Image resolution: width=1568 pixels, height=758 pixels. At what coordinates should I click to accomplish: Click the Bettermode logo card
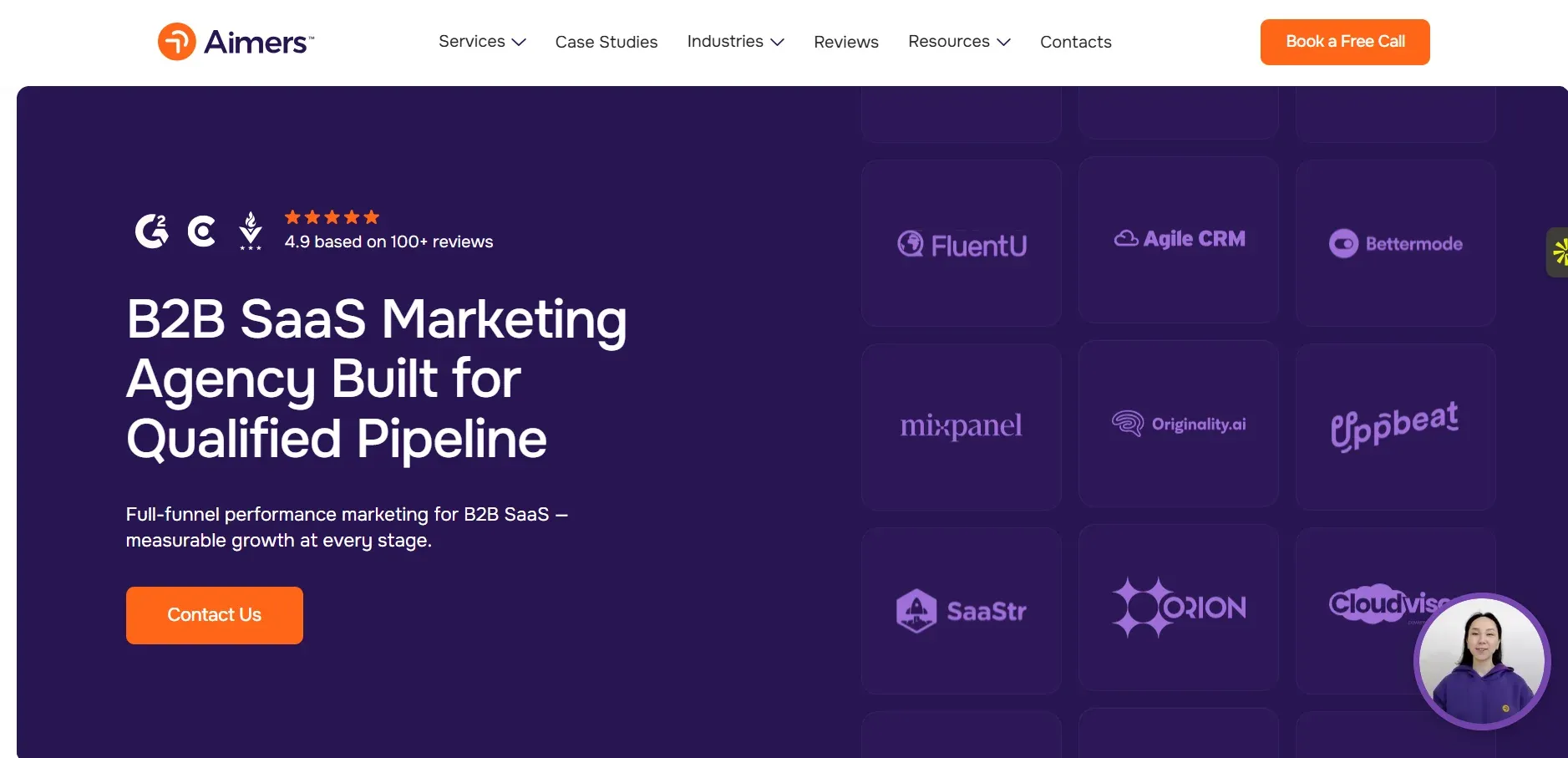pyautogui.click(x=1396, y=243)
